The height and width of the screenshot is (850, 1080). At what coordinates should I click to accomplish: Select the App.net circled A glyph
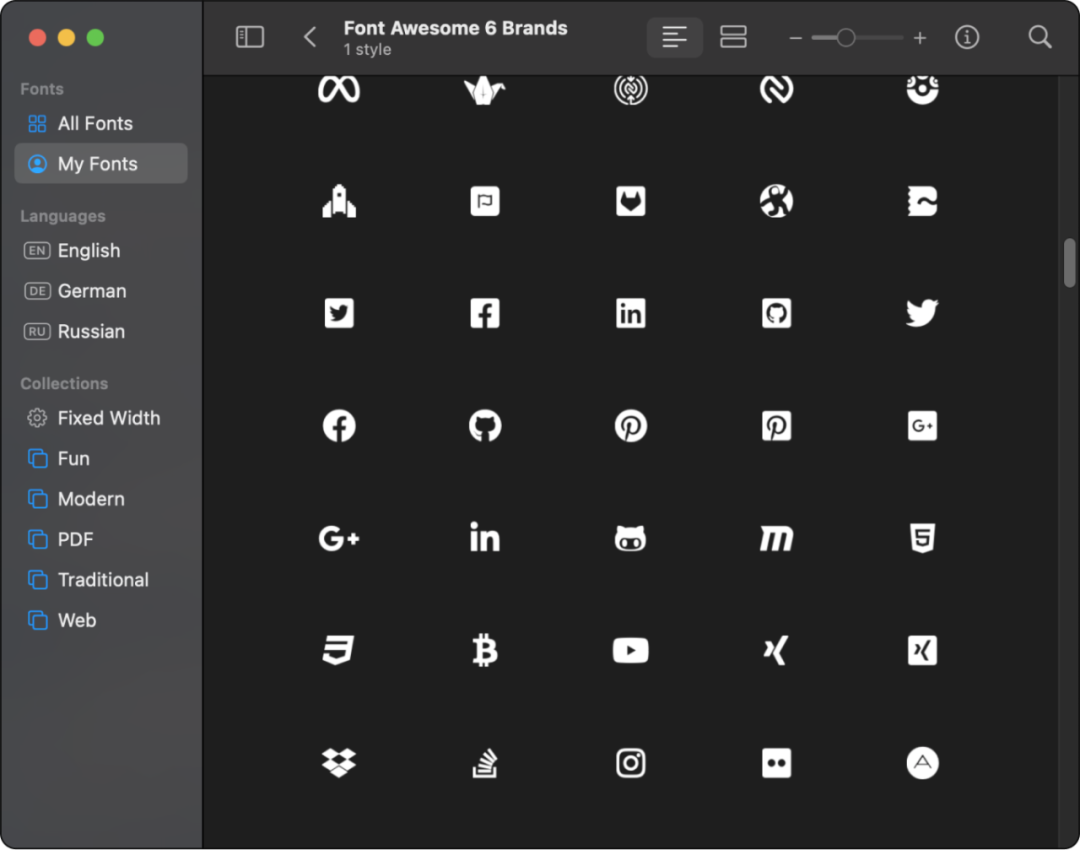pyautogui.click(x=922, y=763)
